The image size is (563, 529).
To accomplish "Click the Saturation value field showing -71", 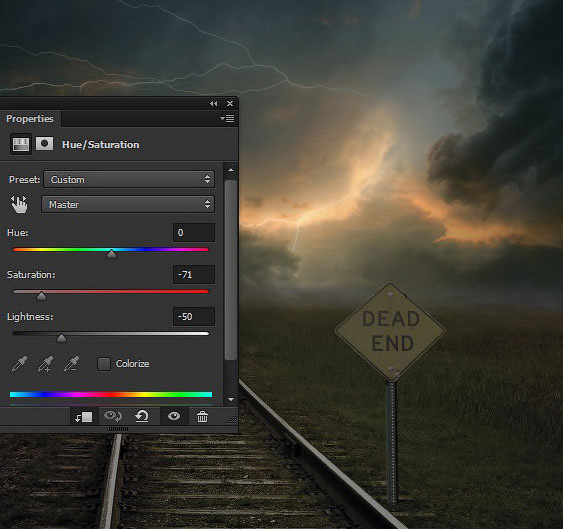I will click(194, 275).
